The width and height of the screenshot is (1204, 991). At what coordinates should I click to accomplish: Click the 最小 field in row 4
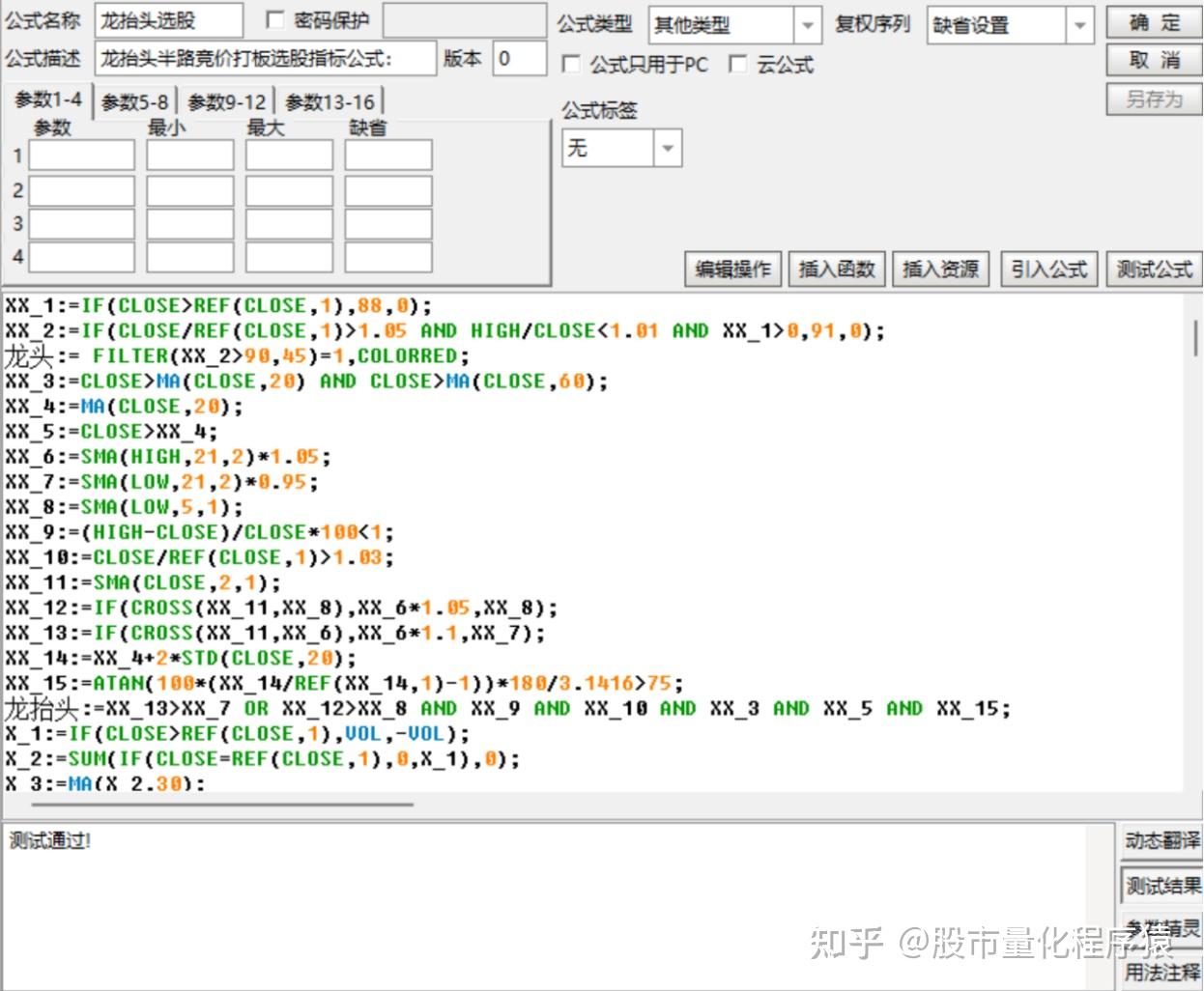coord(190,258)
